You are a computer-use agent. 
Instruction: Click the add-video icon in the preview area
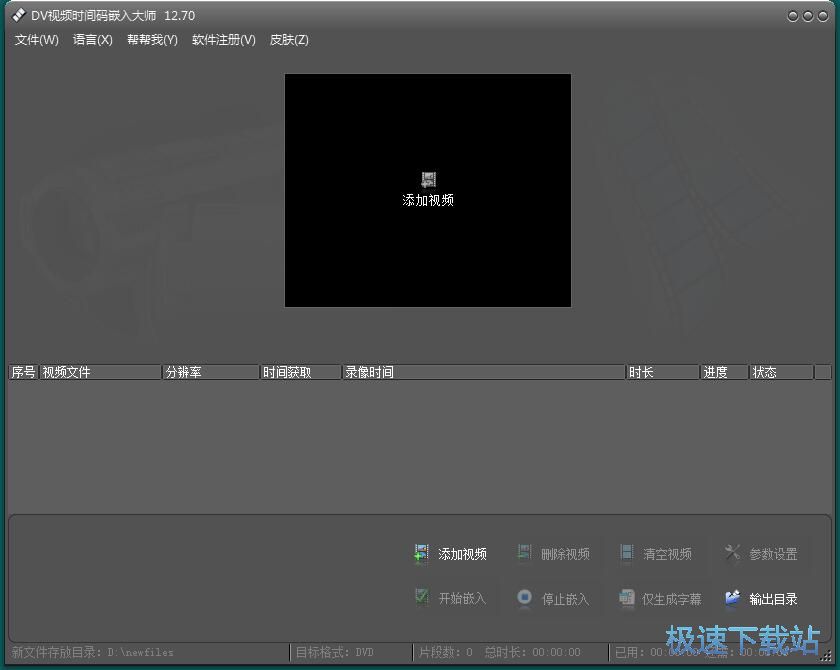pos(428,179)
